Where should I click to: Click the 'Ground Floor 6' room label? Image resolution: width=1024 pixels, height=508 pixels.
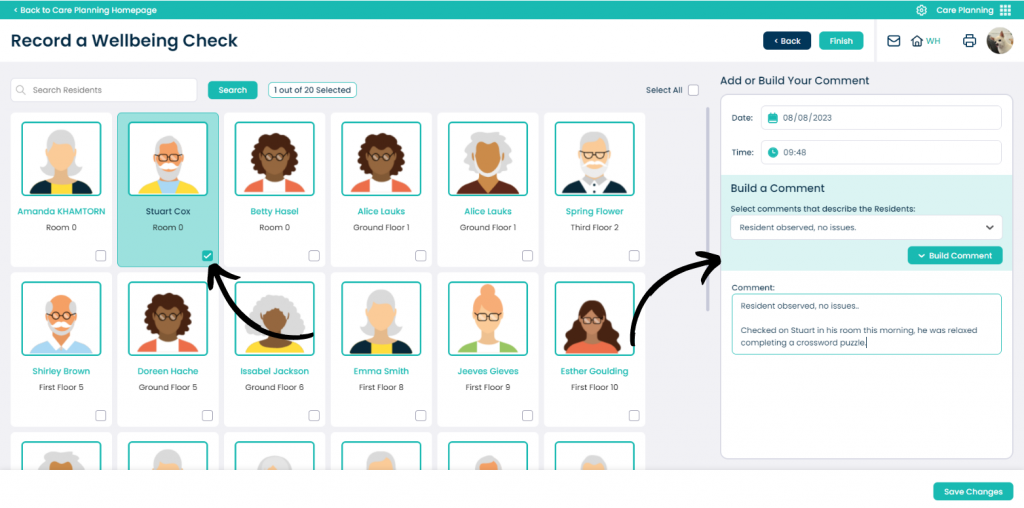coord(274,388)
